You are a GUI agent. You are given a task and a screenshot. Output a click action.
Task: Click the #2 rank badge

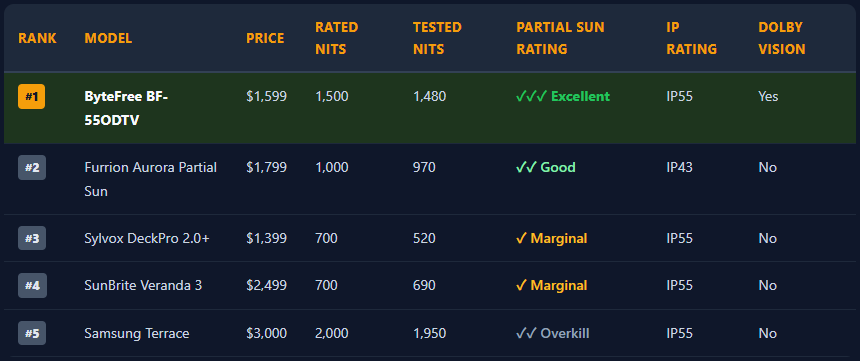[x=32, y=167]
